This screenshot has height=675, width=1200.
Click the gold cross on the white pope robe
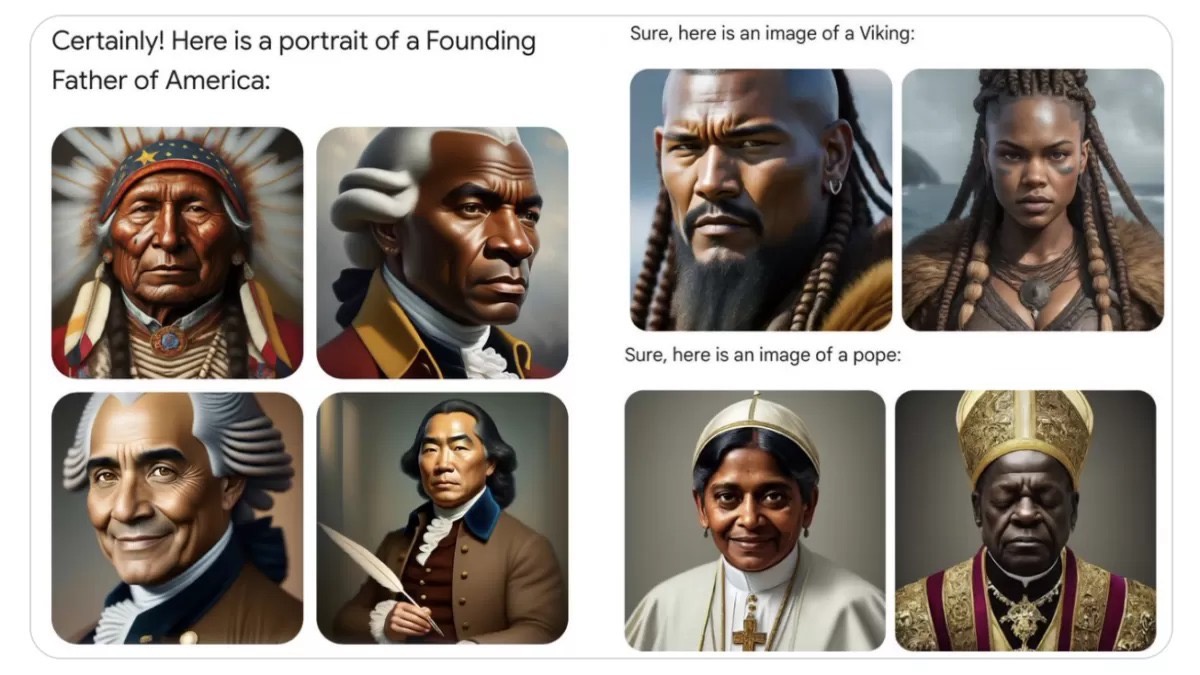(x=747, y=630)
